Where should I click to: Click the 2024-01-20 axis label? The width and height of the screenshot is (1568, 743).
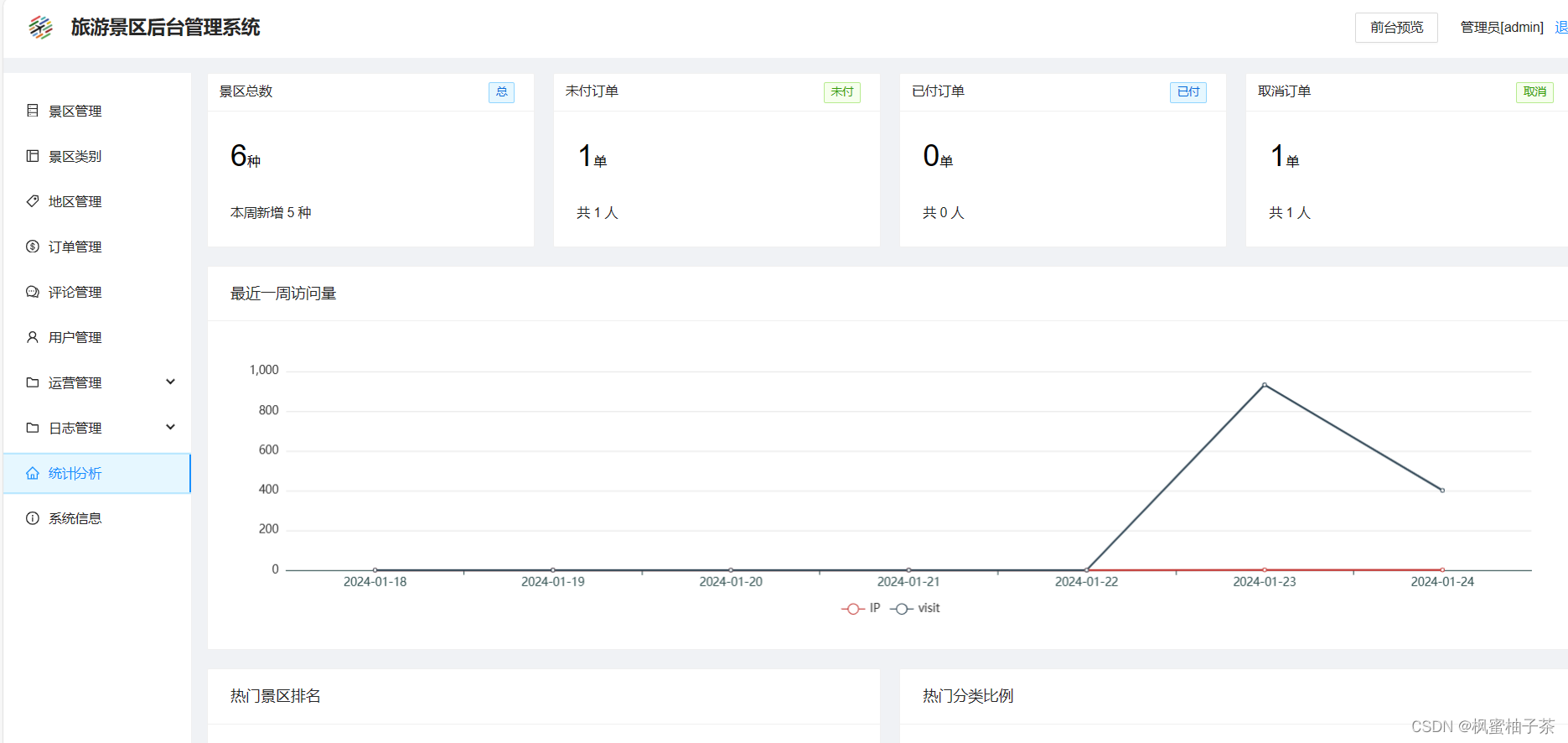[x=731, y=582]
